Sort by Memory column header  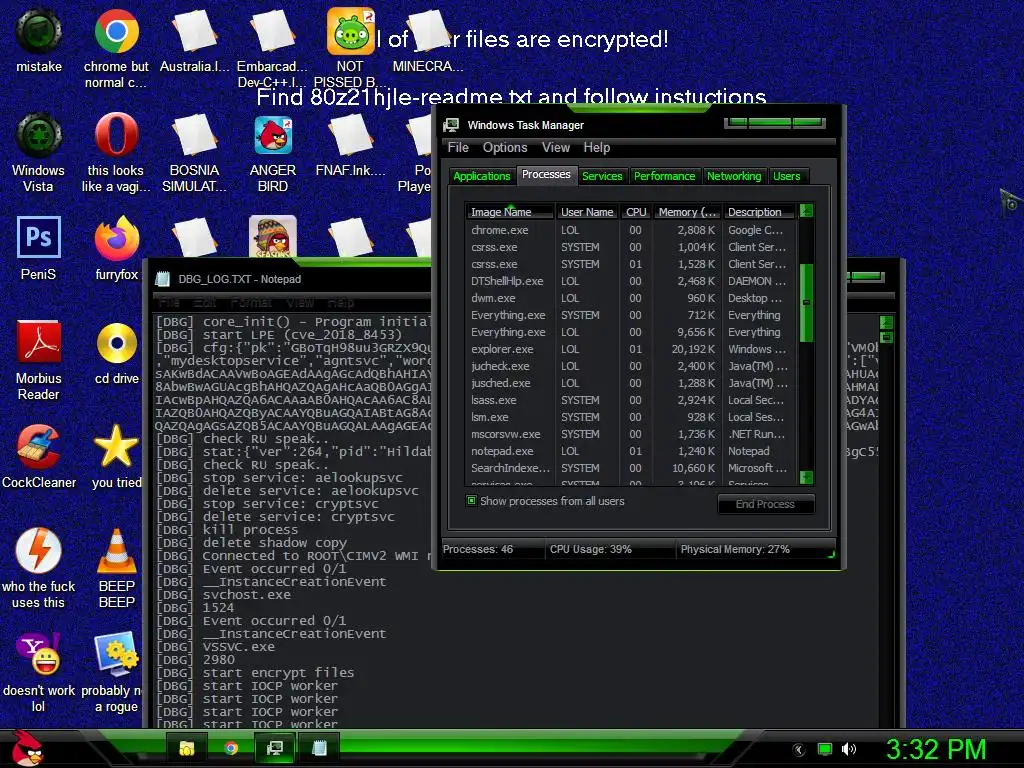pos(686,212)
